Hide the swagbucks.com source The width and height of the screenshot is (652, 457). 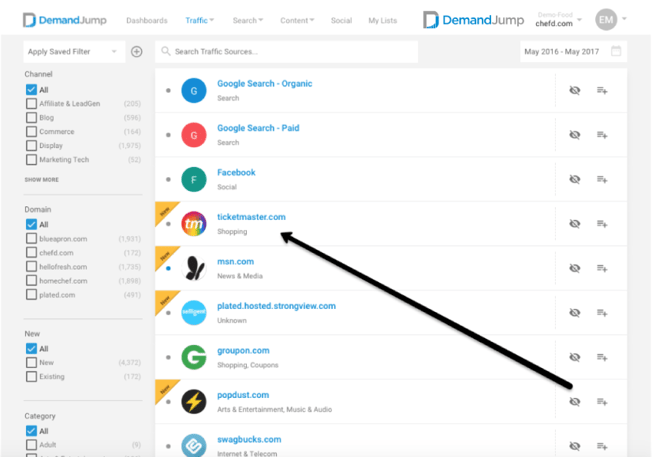[x=575, y=446]
